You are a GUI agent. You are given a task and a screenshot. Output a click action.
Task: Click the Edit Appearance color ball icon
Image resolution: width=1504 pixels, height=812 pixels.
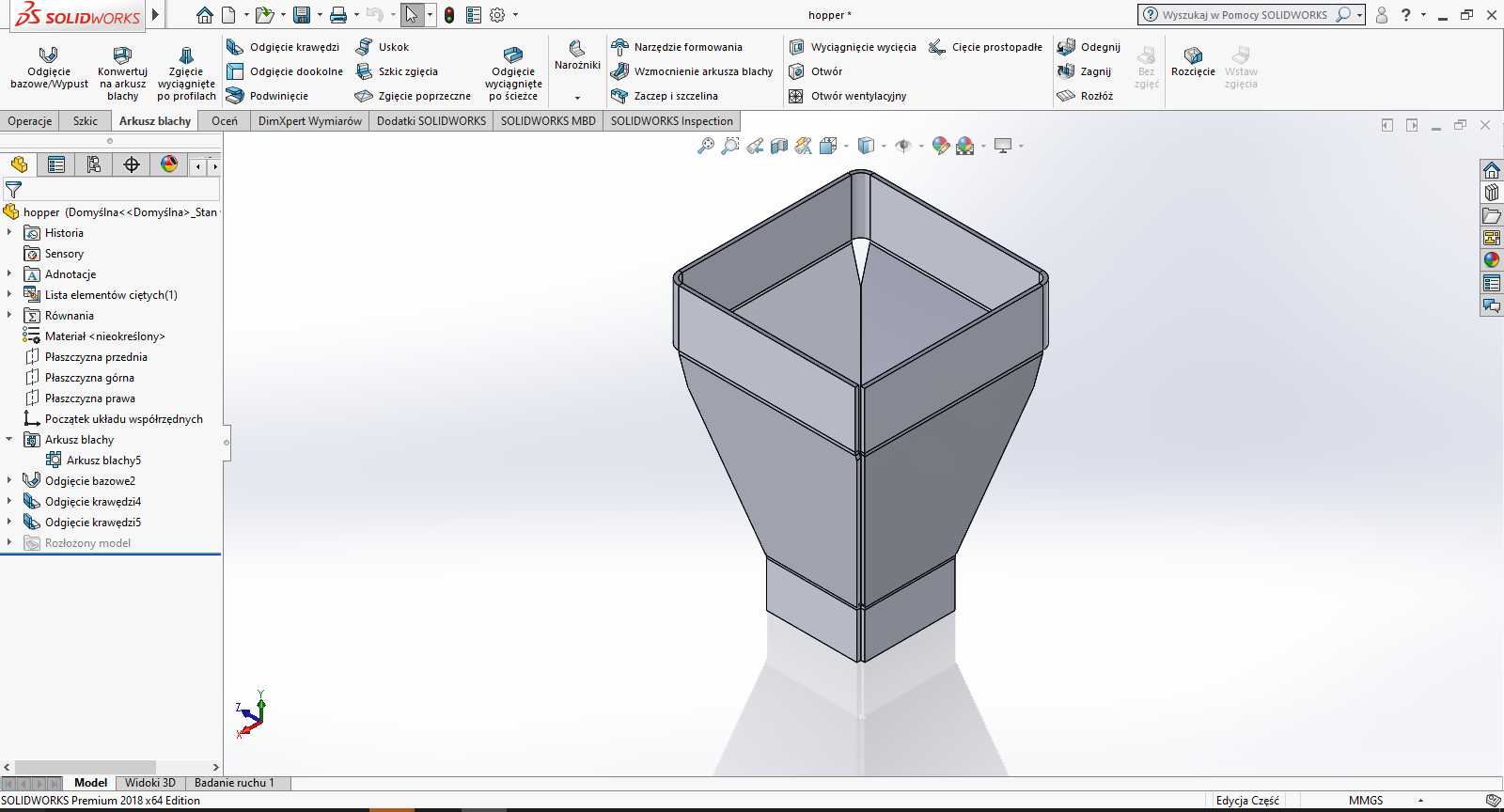tap(940, 146)
